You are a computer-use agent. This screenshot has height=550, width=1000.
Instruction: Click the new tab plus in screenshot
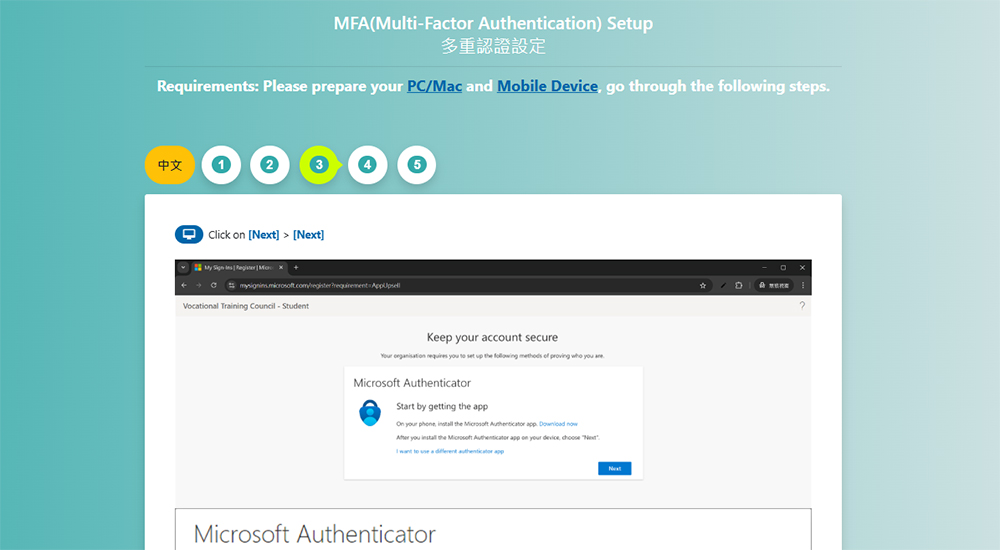296,267
